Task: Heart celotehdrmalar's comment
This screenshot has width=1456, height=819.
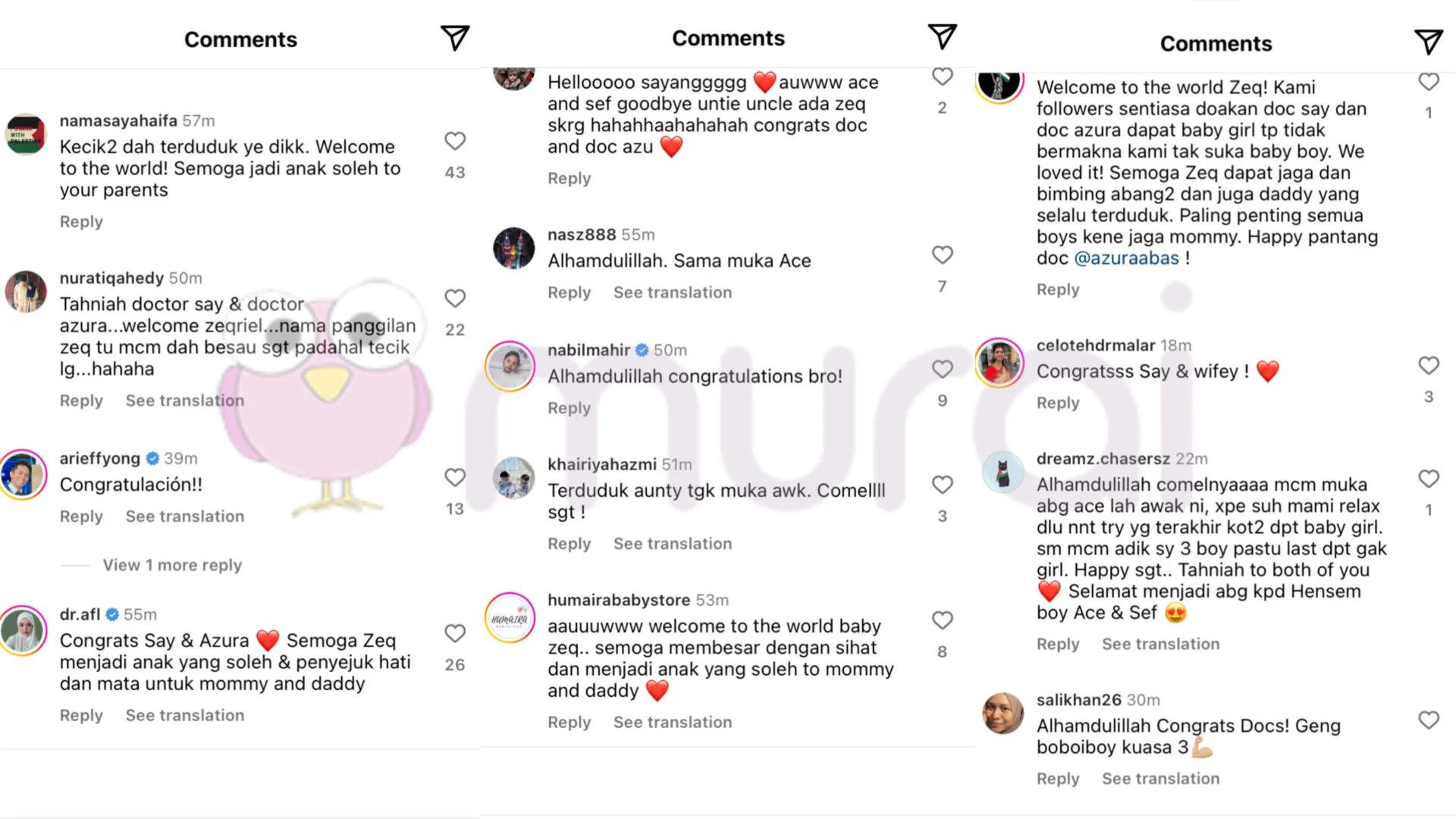Action: click(x=1429, y=366)
